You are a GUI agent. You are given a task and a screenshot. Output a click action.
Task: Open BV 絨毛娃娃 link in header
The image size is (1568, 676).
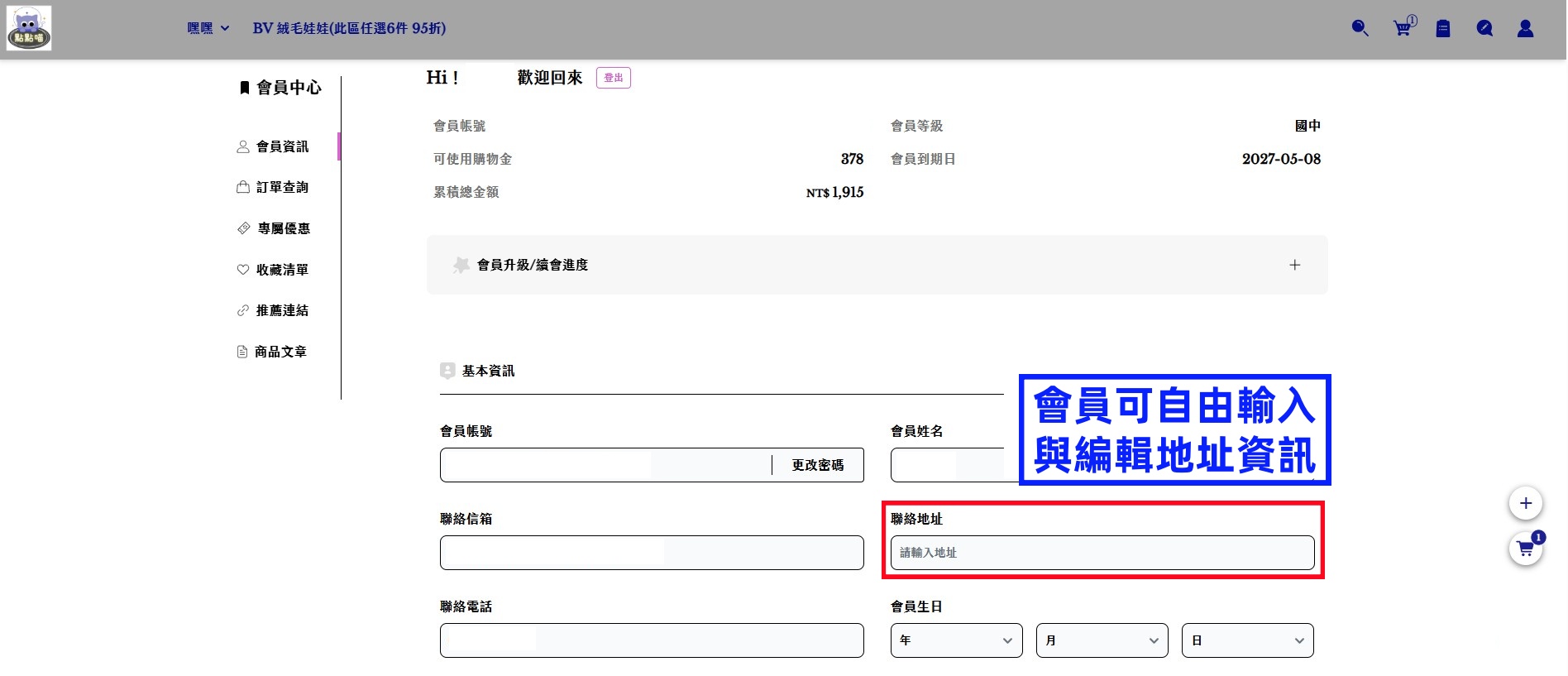(349, 28)
